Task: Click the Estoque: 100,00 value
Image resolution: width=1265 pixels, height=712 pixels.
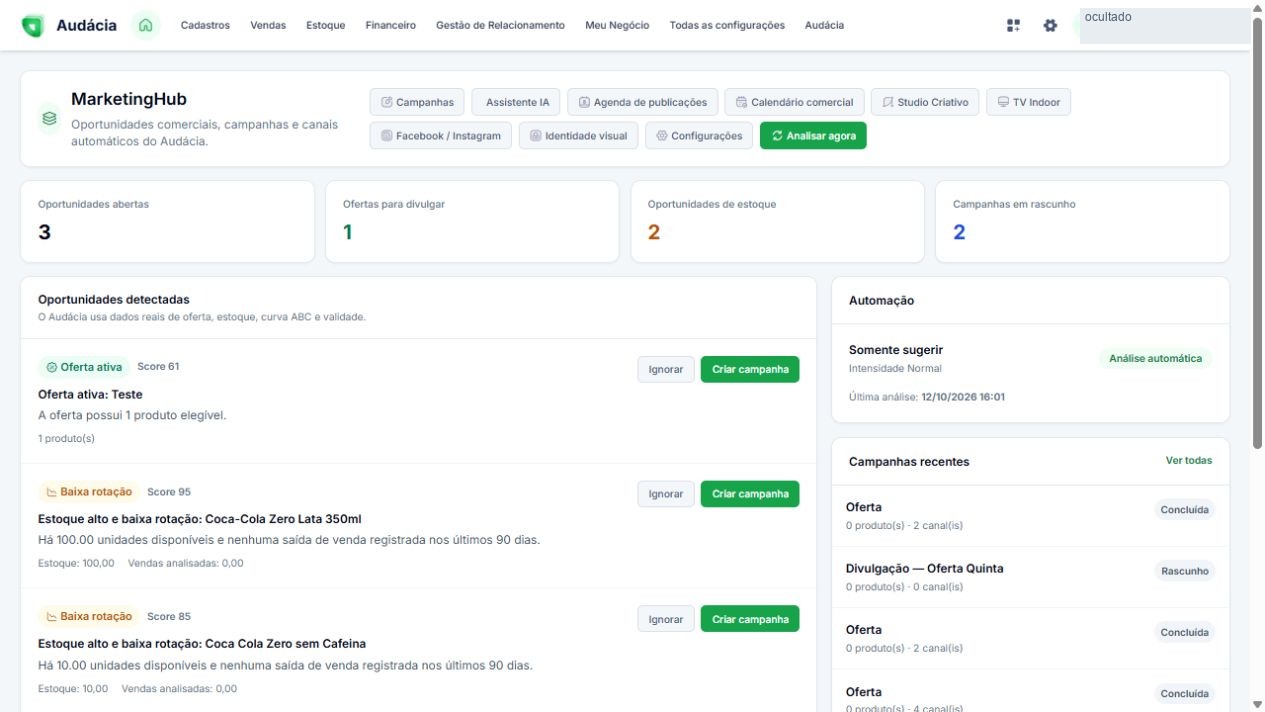Action: pos(76,563)
